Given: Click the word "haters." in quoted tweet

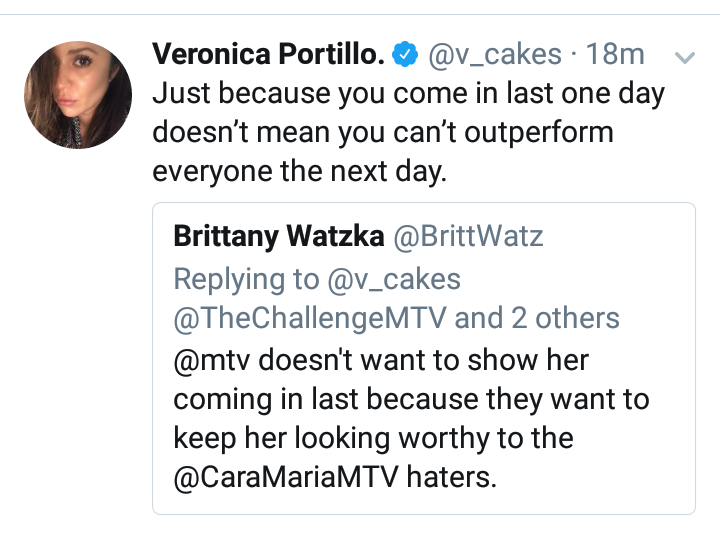Looking at the screenshot, I should tap(451, 476).
